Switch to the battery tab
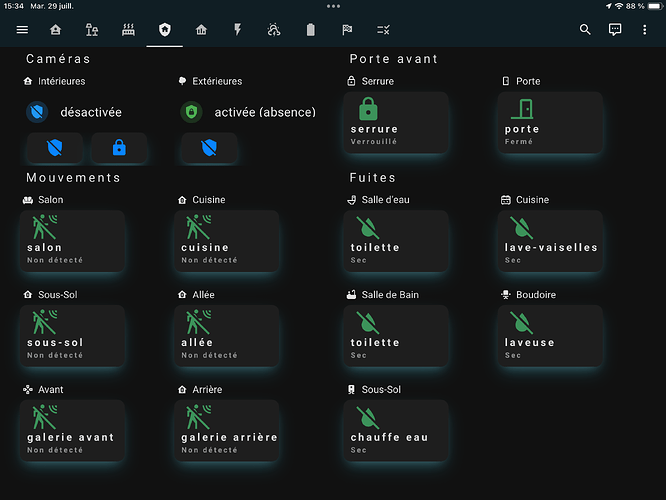Screen dimensions: 666x500 click(310, 30)
